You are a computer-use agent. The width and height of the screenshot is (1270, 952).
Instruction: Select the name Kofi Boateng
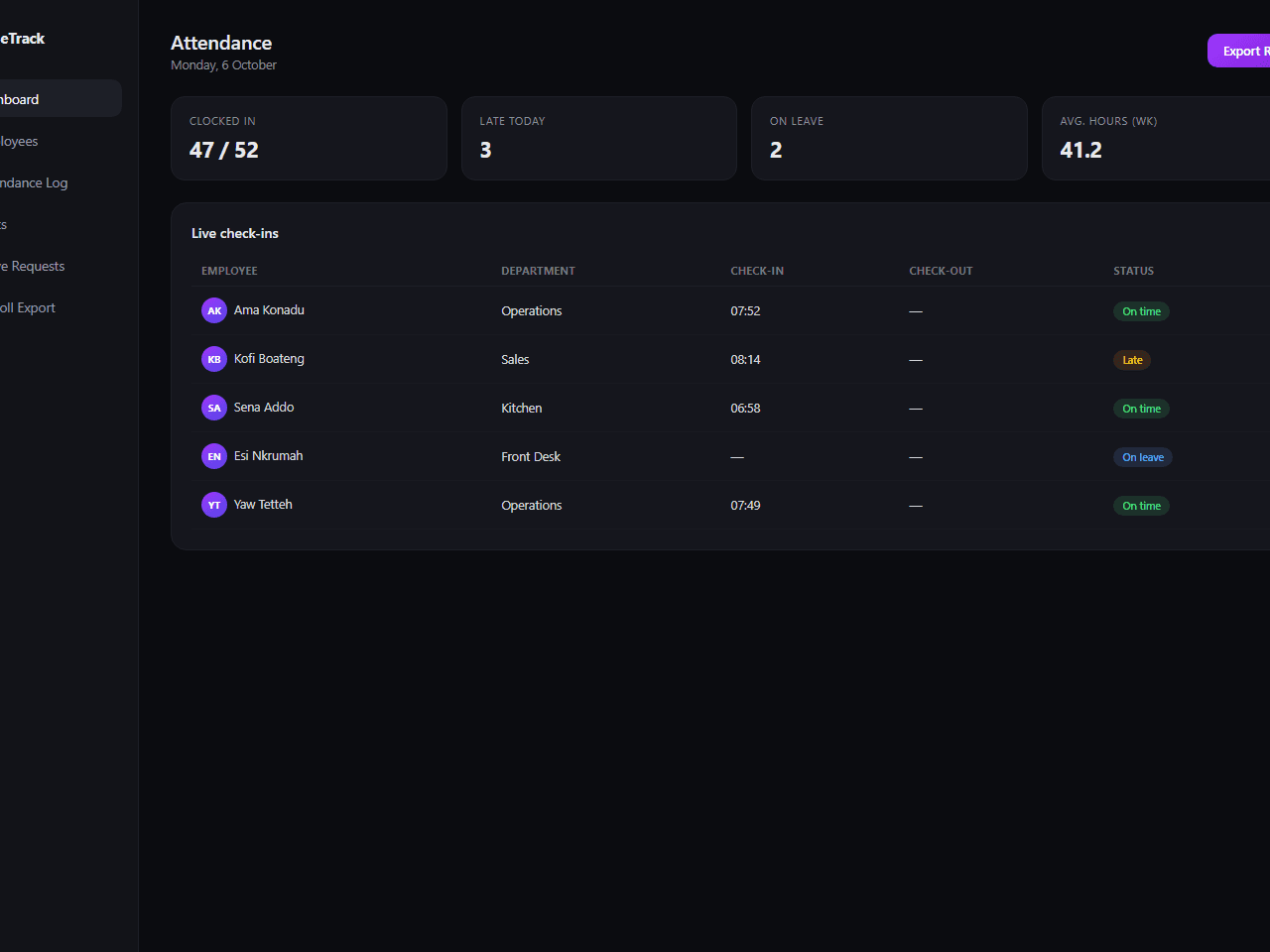(269, 359)
